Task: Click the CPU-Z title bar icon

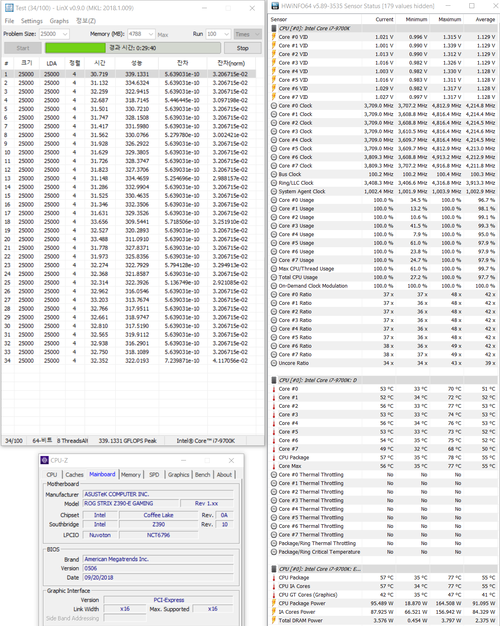Action: click(45, 460)
